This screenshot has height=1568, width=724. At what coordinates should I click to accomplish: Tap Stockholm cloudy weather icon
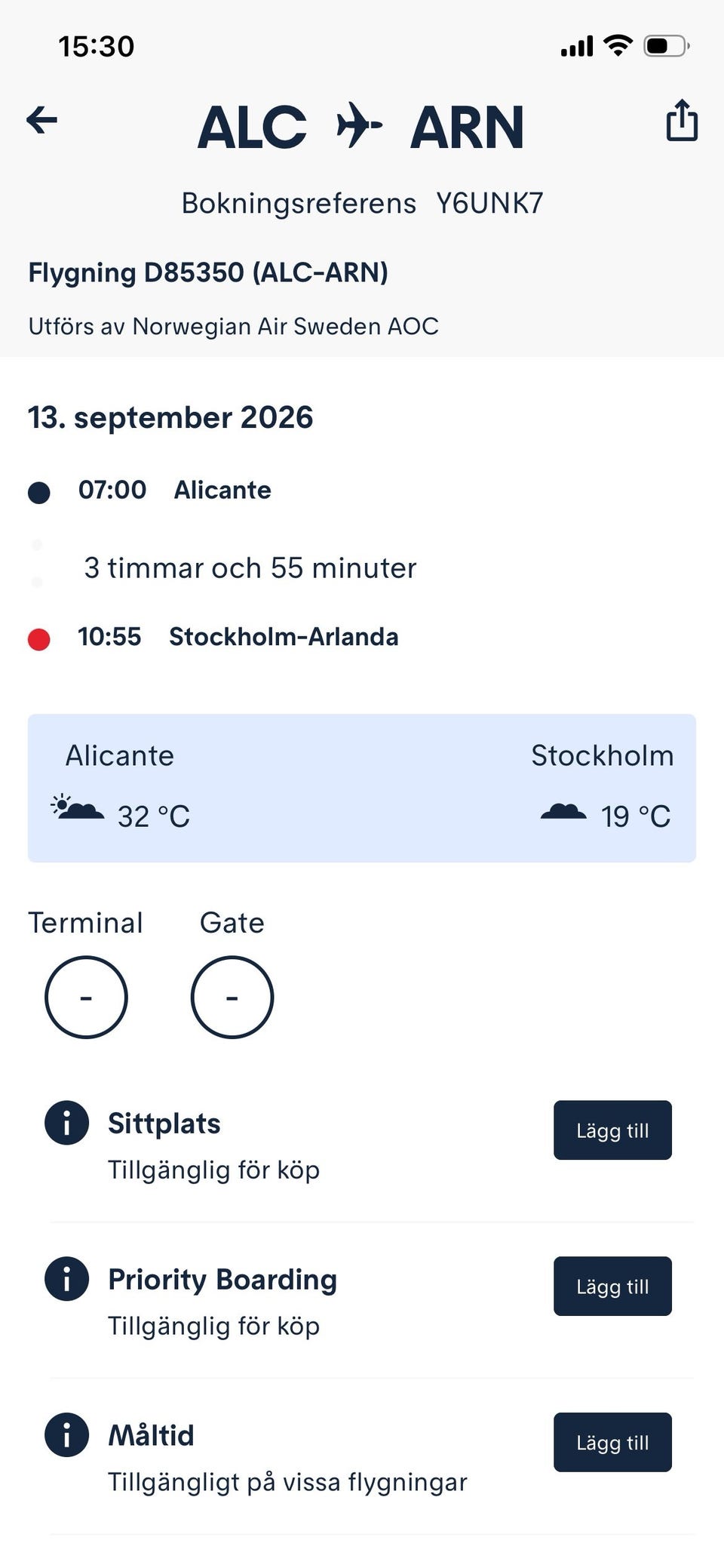[563, 812]
